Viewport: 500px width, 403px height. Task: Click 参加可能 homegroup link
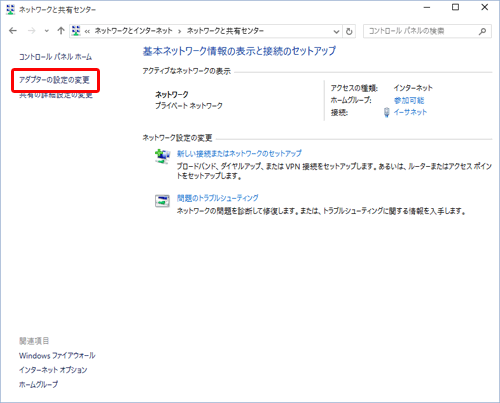tap(409, 100)
